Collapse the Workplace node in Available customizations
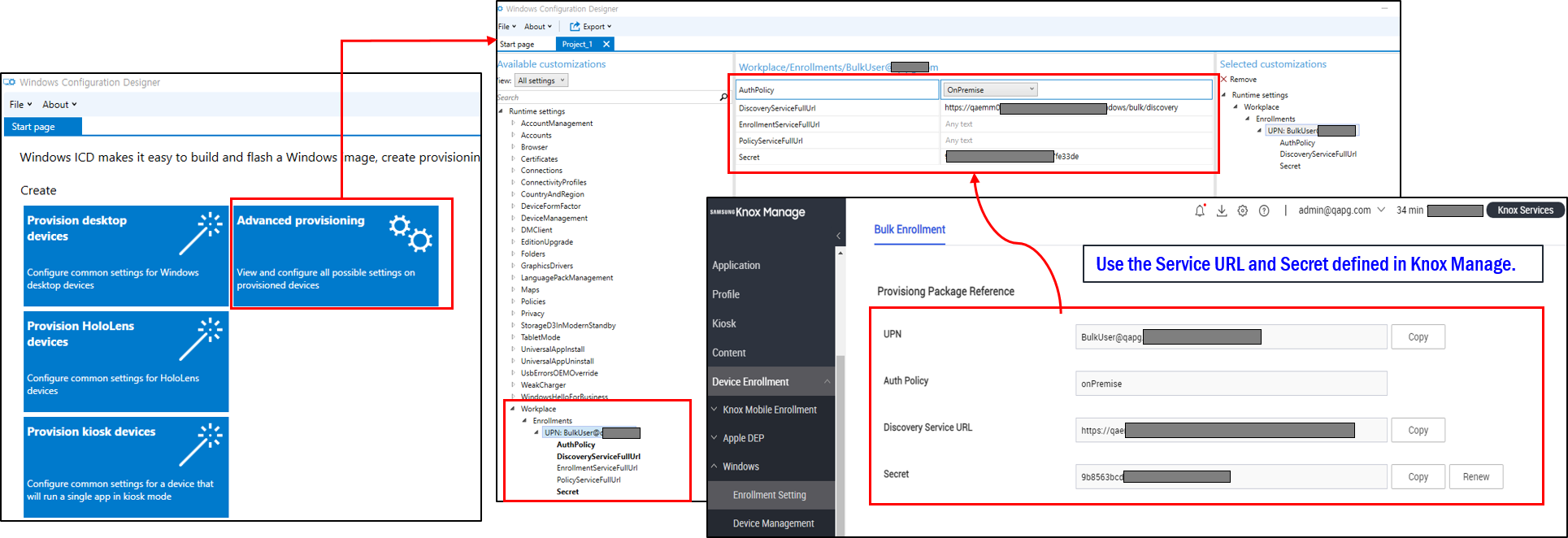Screen dimensions: 1568x538 point(512,409)
